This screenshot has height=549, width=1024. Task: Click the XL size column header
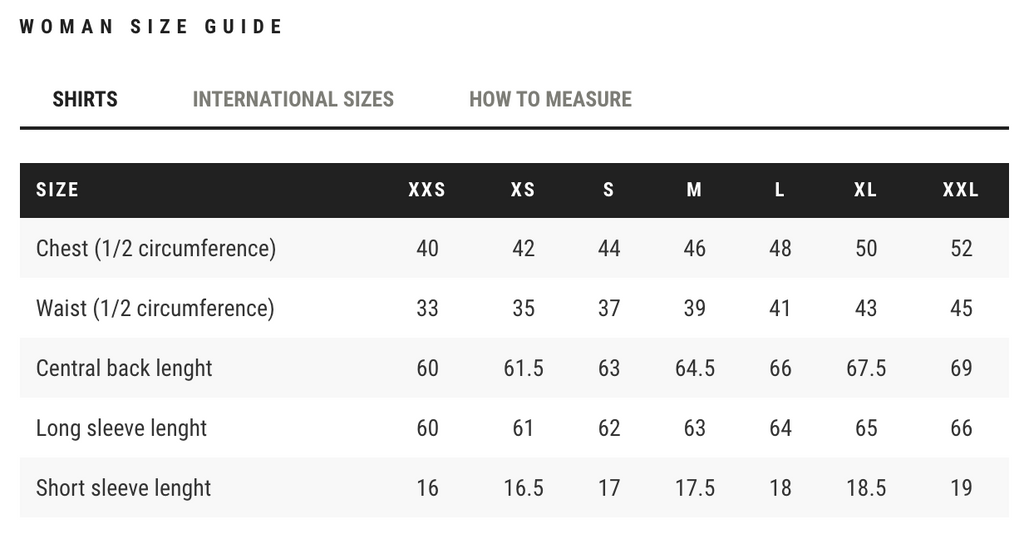pyautogui.click(x=866, y=190)
